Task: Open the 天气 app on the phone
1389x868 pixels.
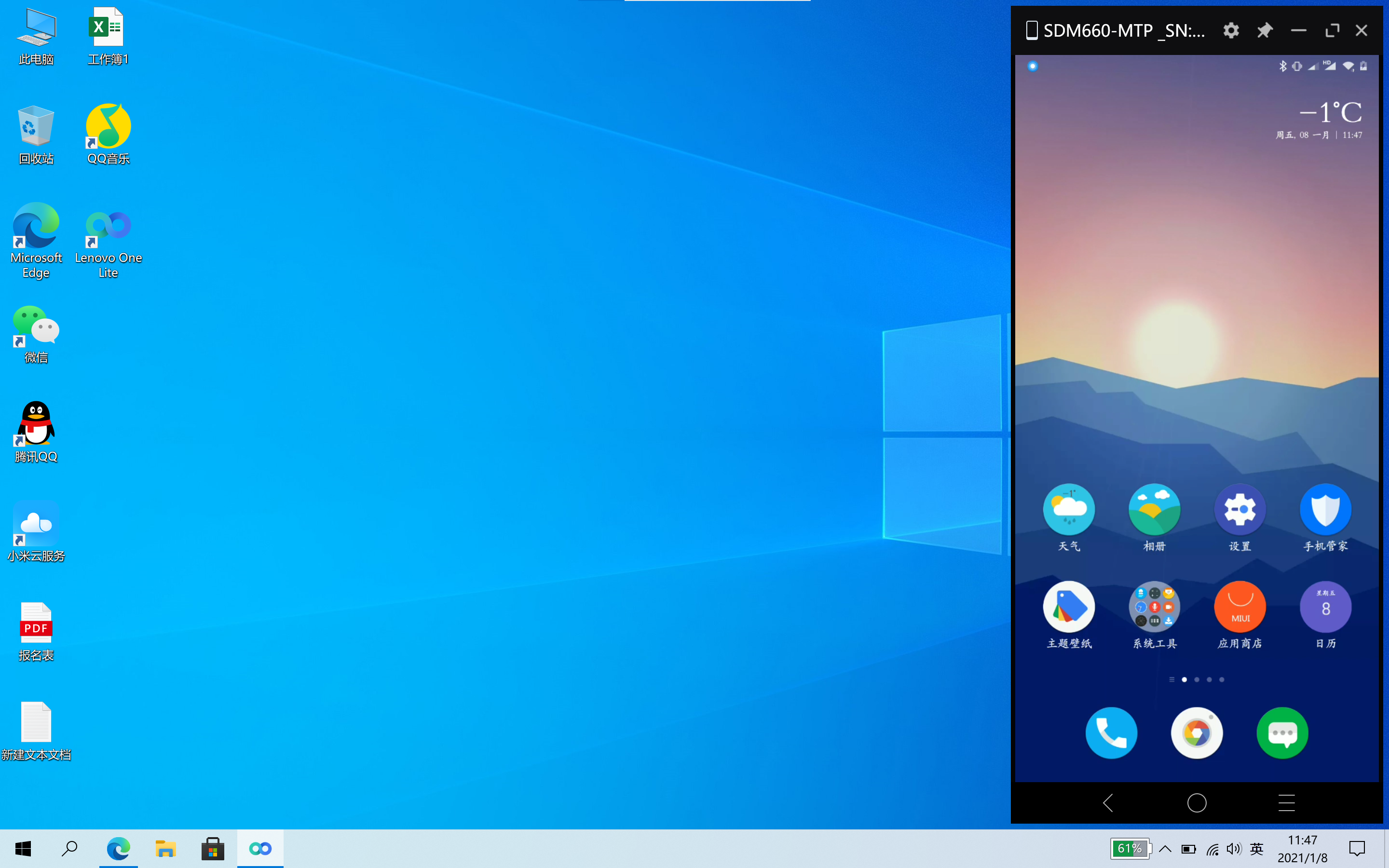Action: pyautogui.click(x=1069, y=518)
